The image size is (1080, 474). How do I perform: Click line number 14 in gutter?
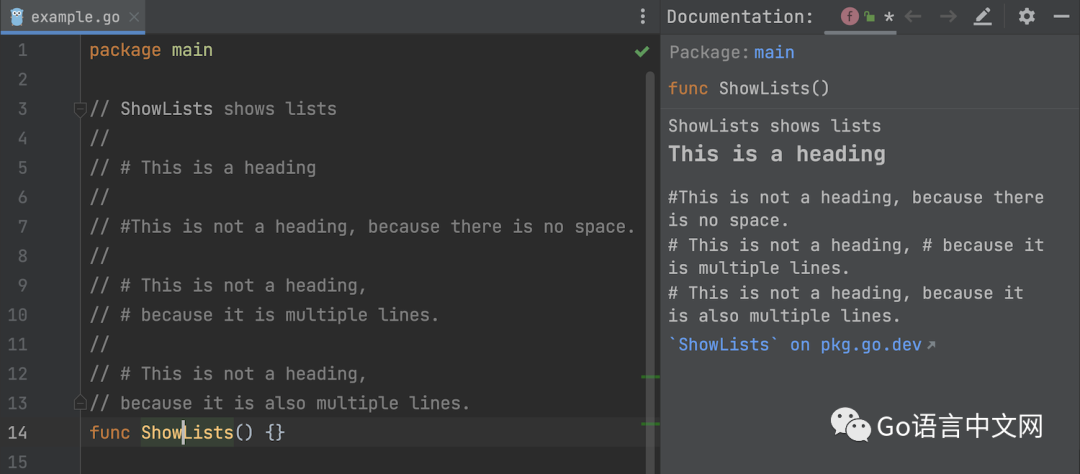(18, 433)
